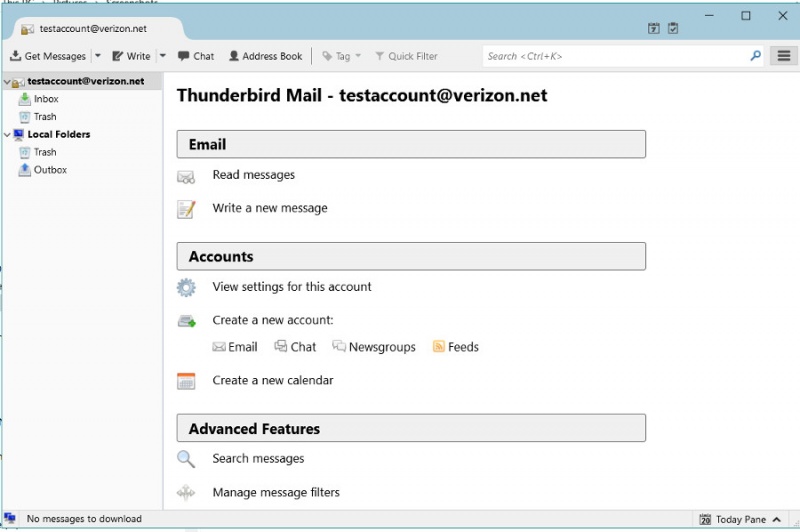Open Get Messages dropdown arrow

(97, 56)
